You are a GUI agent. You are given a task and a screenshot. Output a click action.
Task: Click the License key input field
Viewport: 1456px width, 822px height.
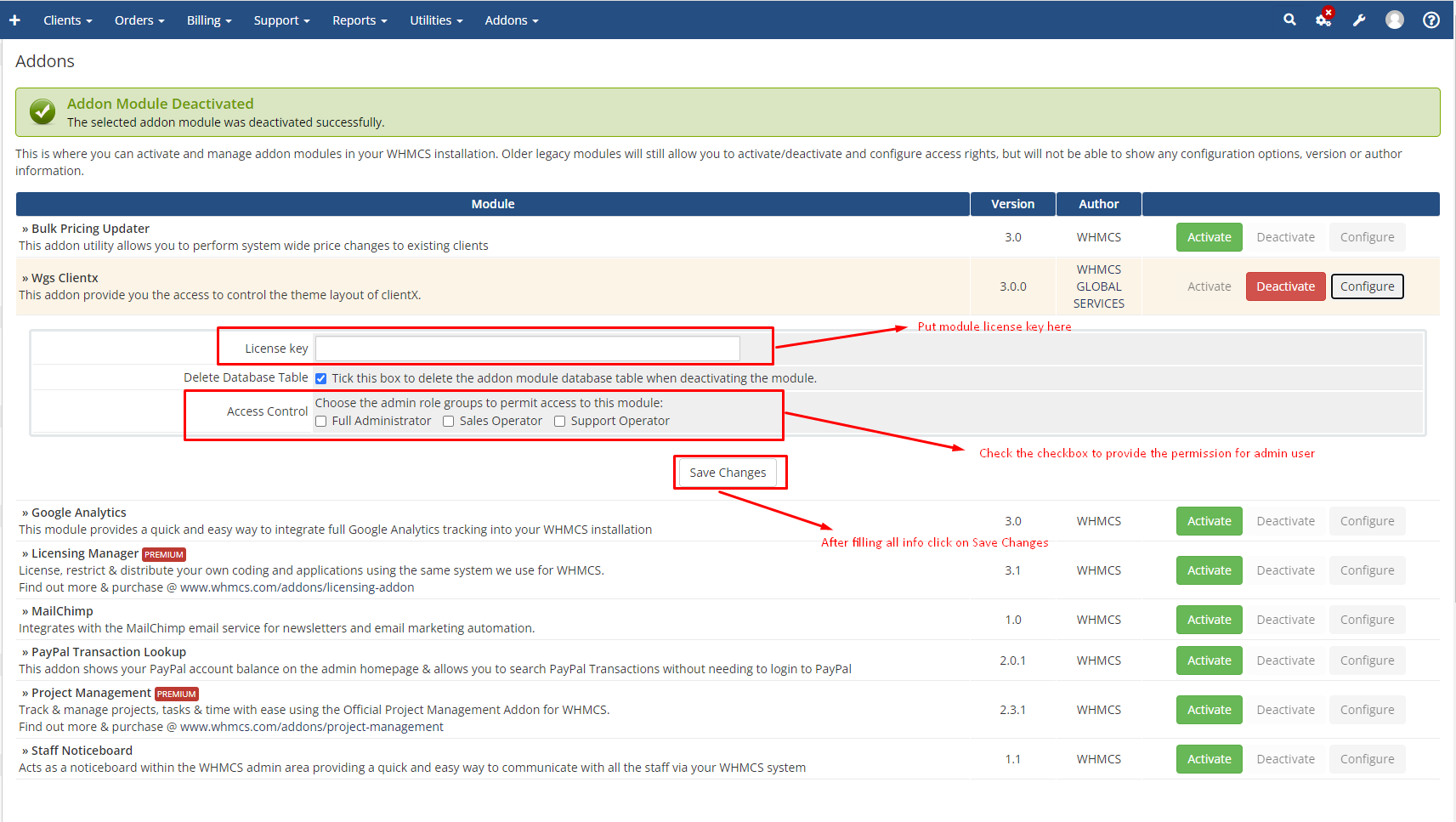pyautogui.click(x=527, y=349)
